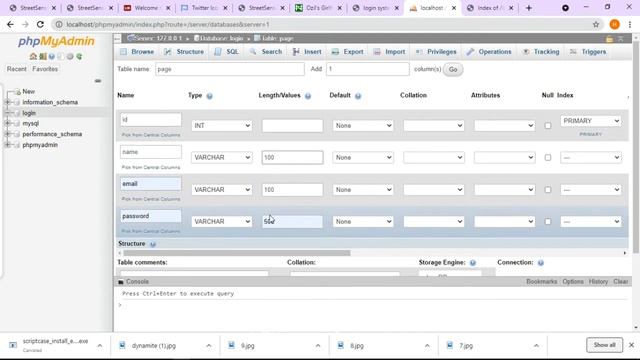Screen dimensions: 640x360
Task: Click help icon next to Length/Values header
Action: coord(308,96)
